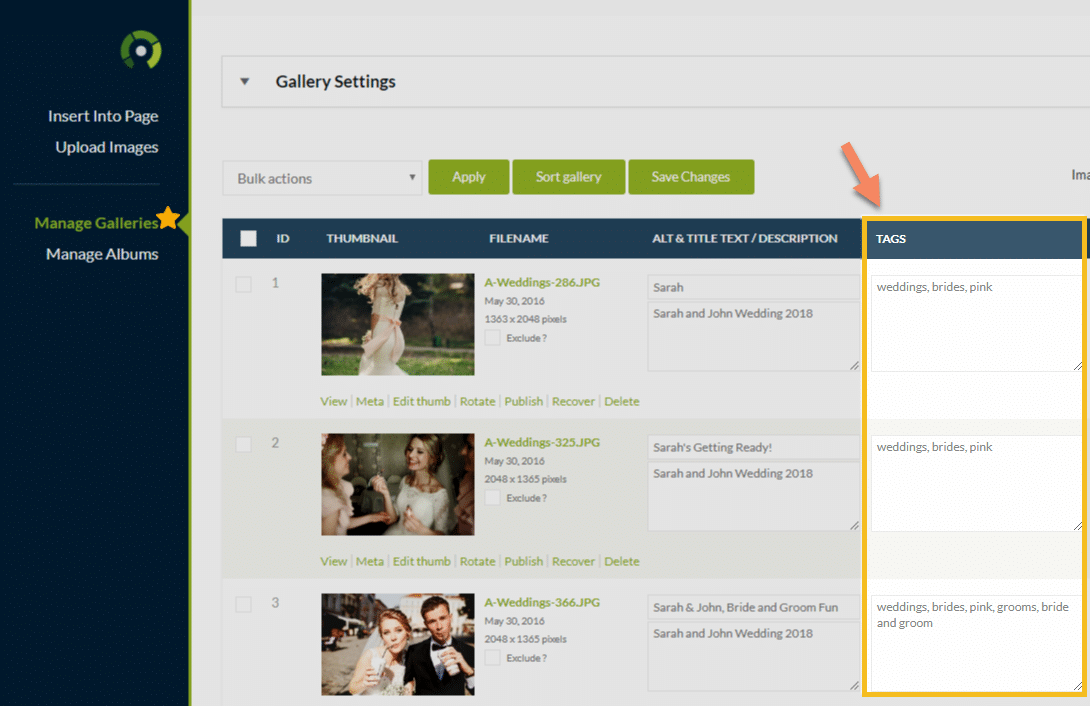
Task: Open Insert Into Page menu item
Action: pos(103,116)
